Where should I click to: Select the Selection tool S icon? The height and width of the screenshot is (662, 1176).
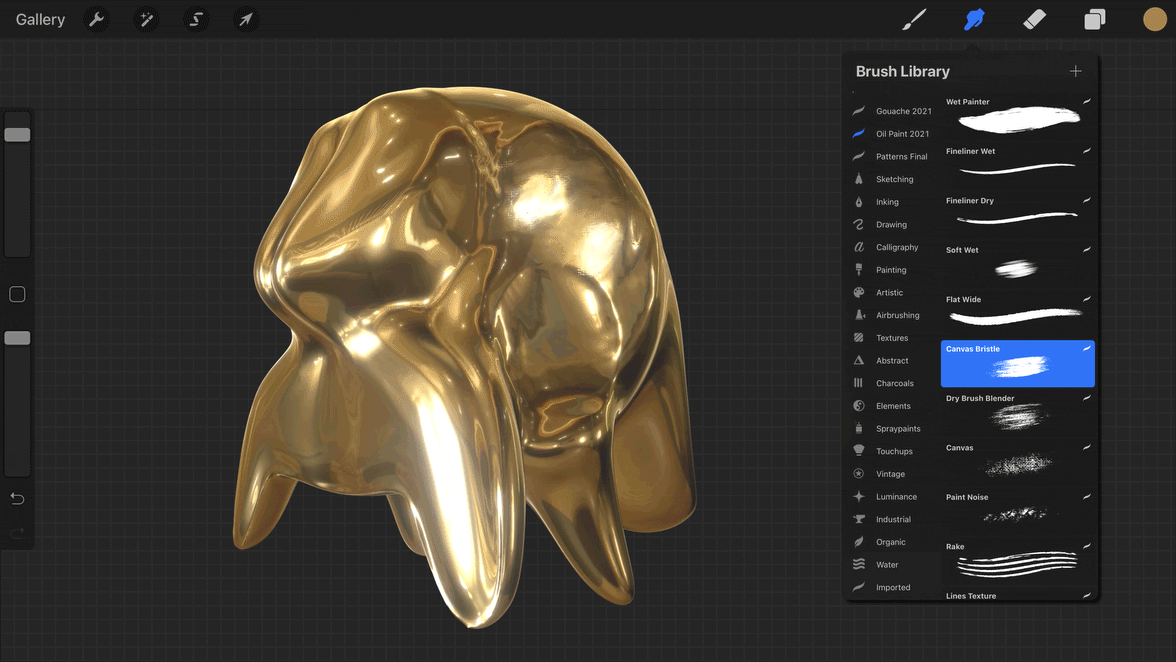[x=196, y=20]
